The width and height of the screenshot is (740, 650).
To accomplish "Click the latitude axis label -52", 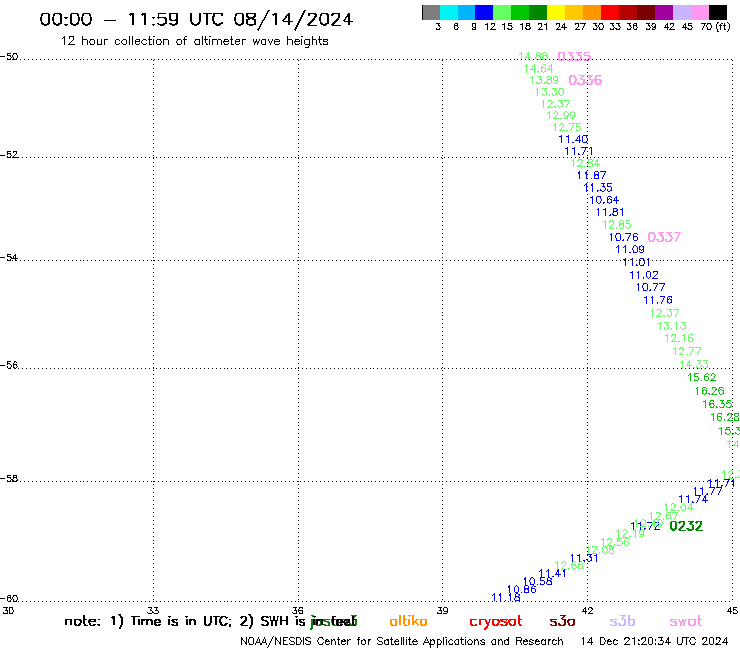I will click(9, 155).
